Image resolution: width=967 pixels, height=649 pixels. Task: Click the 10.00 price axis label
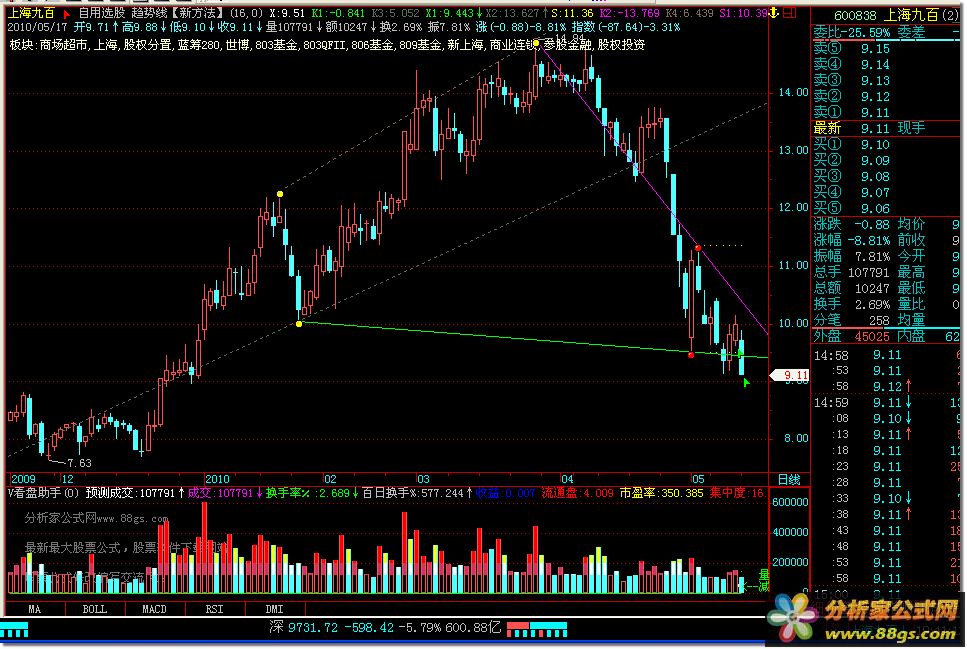pyautogui.click(x=793, y=323)
